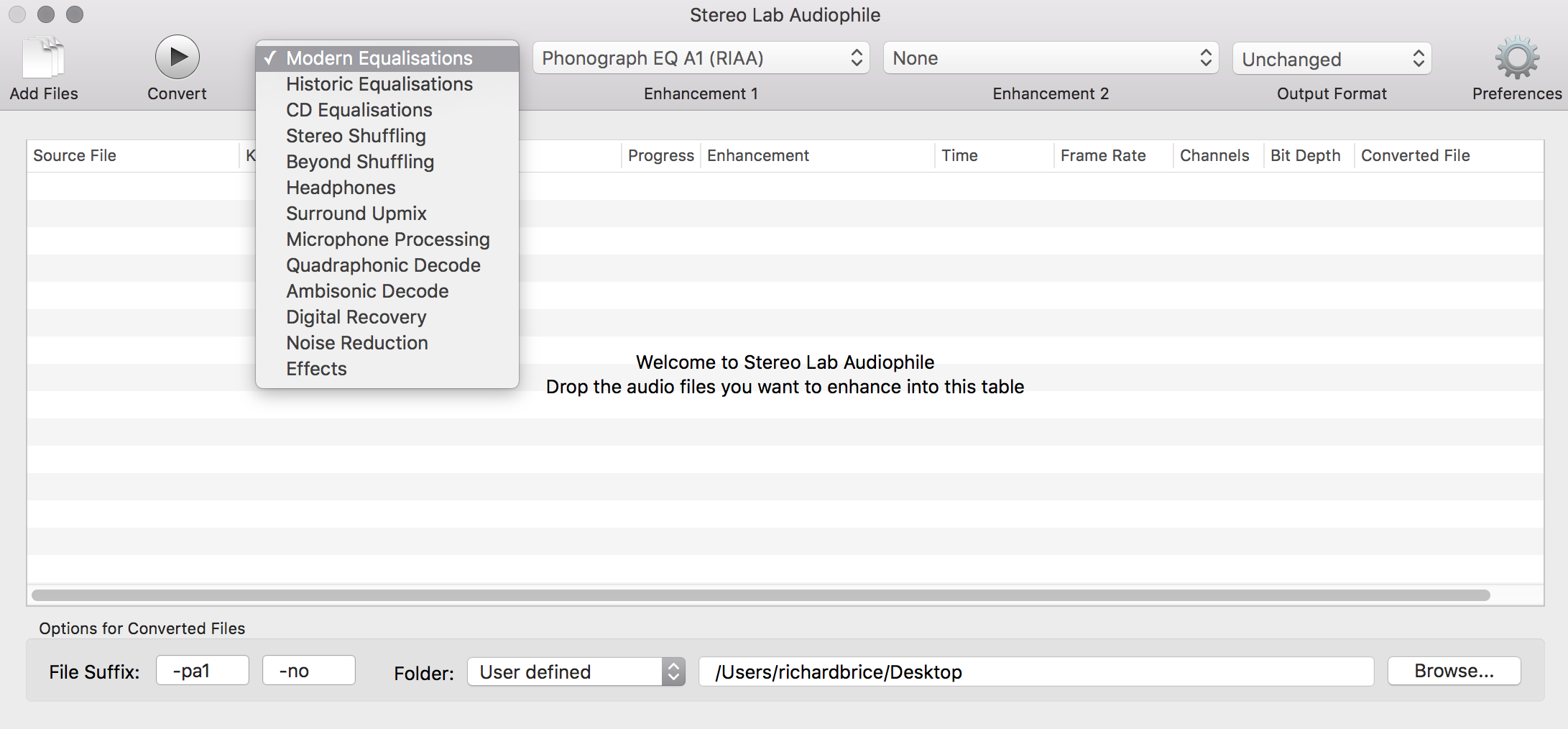
Task: Pick CD Equalisations menu entry
Action: click(387, 110)
